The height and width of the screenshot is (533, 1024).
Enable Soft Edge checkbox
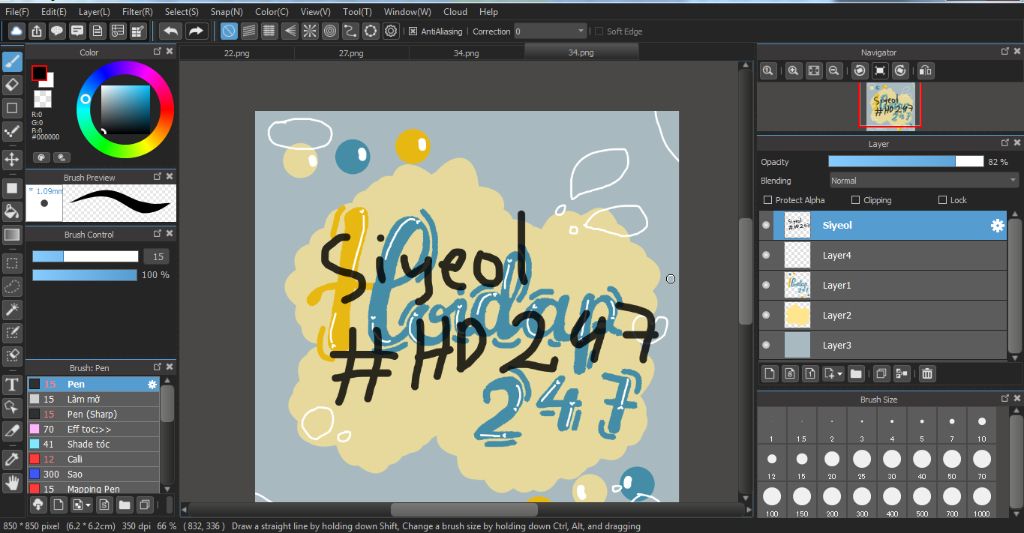598,31
